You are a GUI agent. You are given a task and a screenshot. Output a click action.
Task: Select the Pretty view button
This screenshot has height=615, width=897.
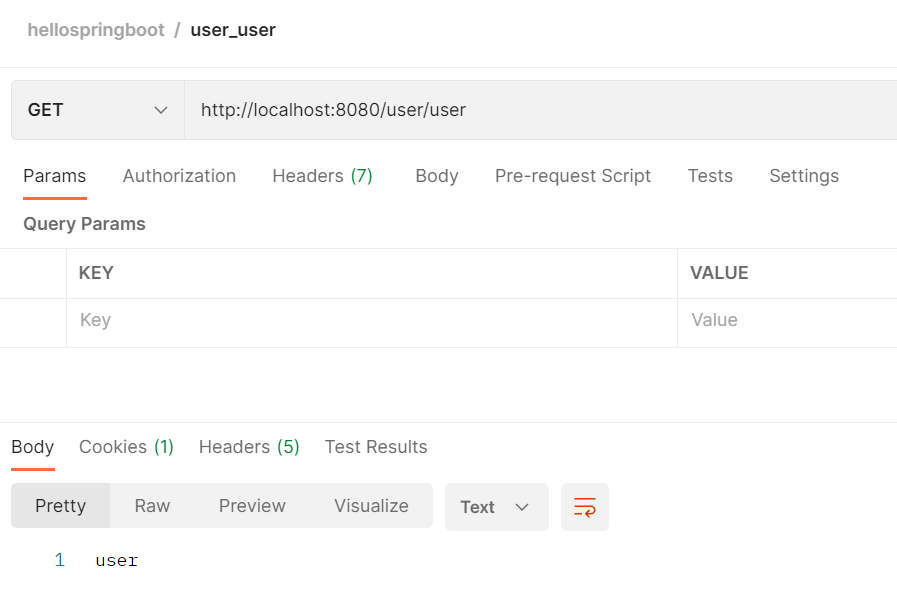coord(61,506)
